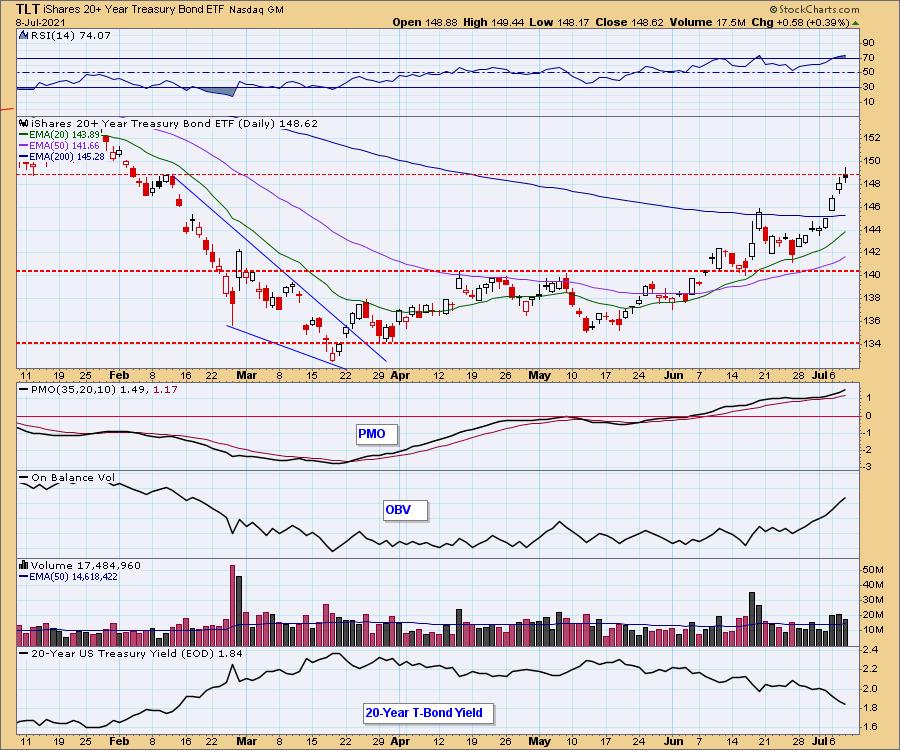
Task: Click the 20-Year T-Bond Yield annotation box
Action: click(x=428, y=713)
